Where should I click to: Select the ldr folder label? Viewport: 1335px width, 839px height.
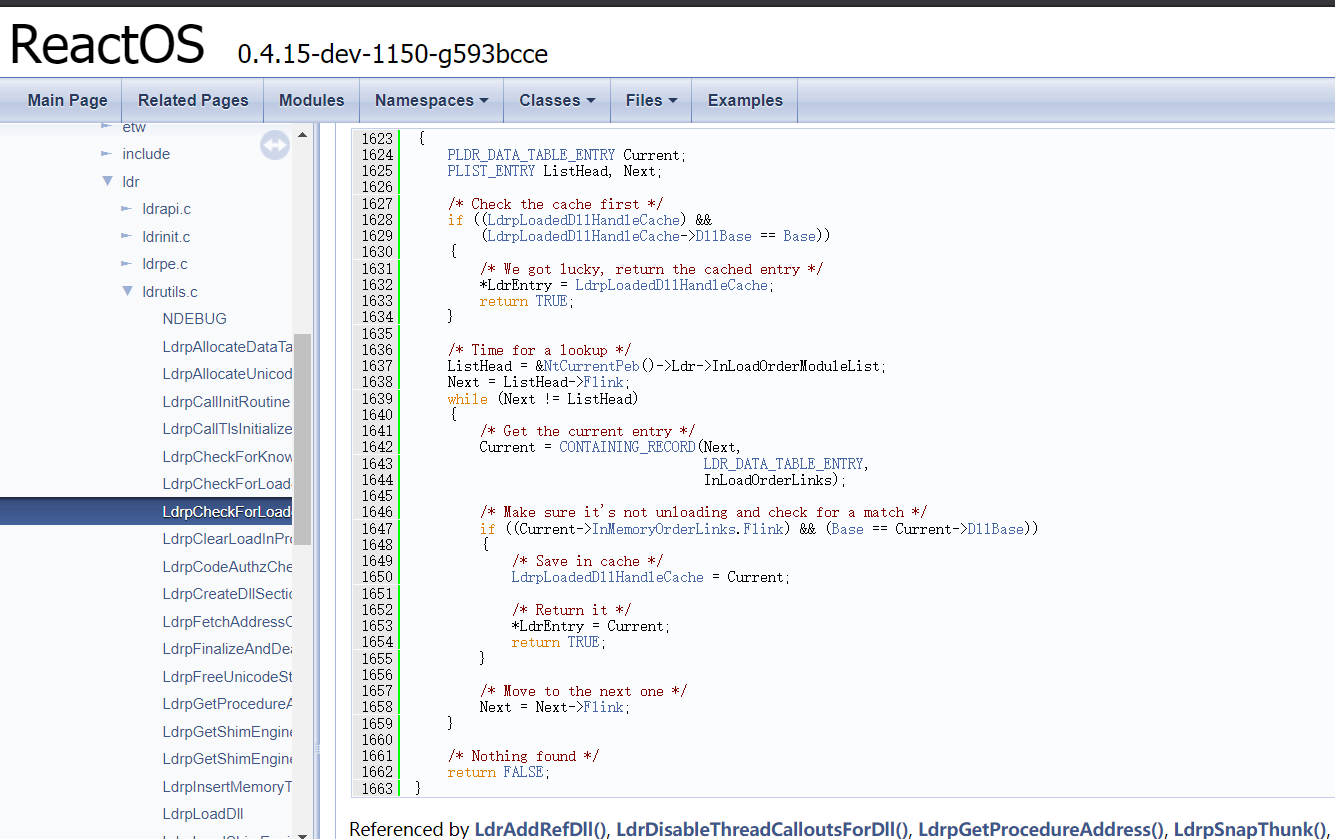(x=131, y=182)
